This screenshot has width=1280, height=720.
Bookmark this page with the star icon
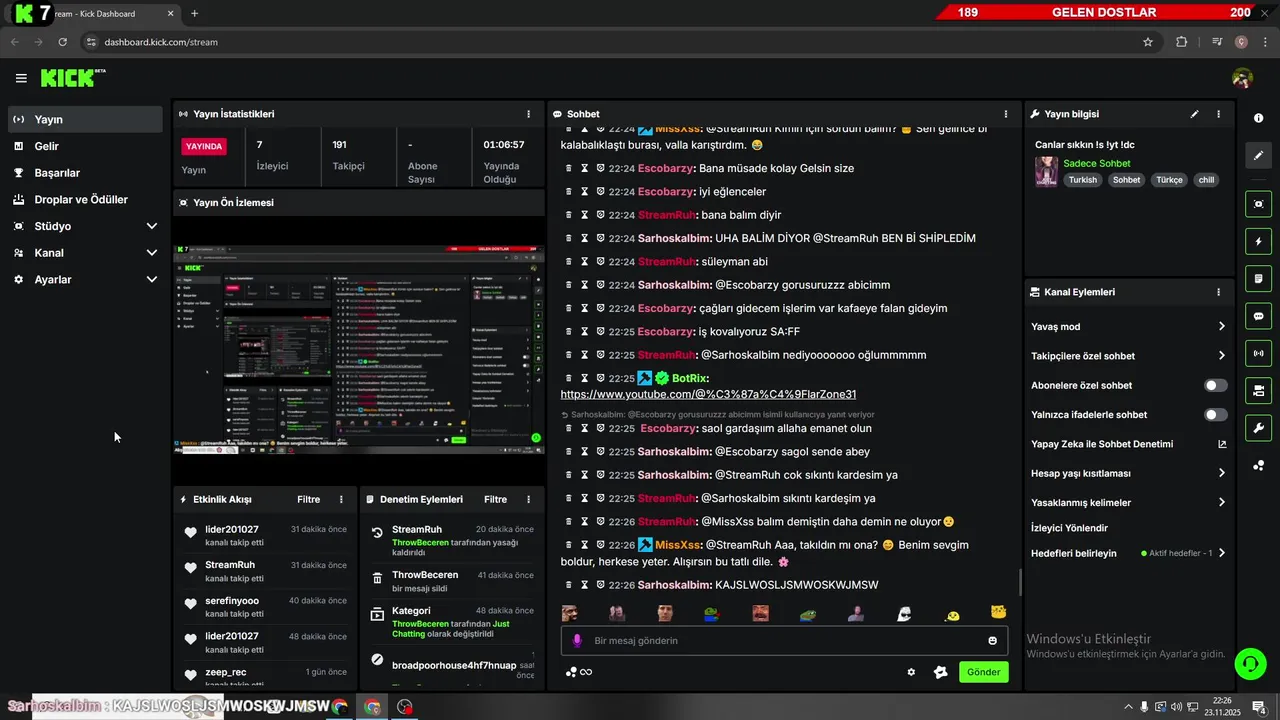(x=1148, y=42)
